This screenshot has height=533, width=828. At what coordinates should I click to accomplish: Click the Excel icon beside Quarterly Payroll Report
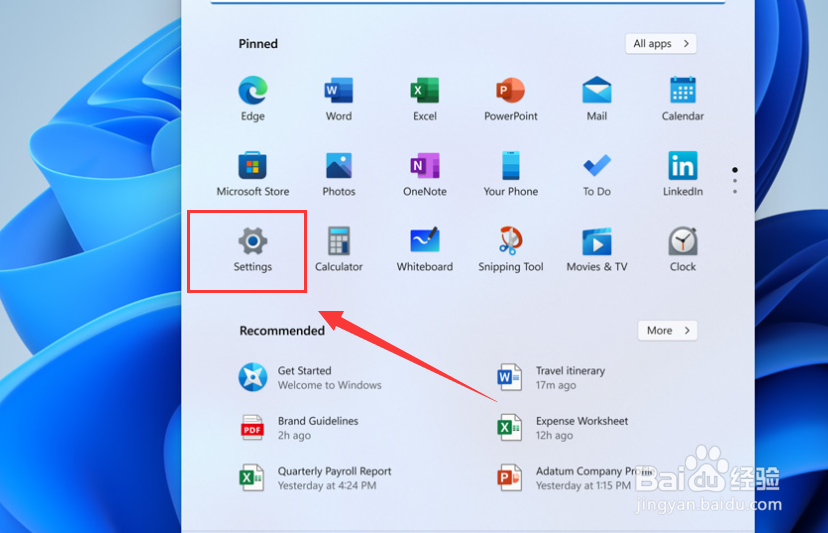pyautogui.click(x=251, y=478)
